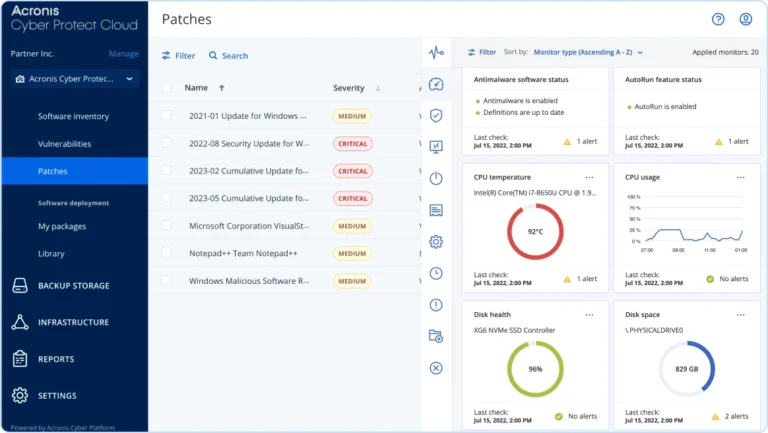
Task: Select Patches in sidebar
Action: (x=75, y=171)
